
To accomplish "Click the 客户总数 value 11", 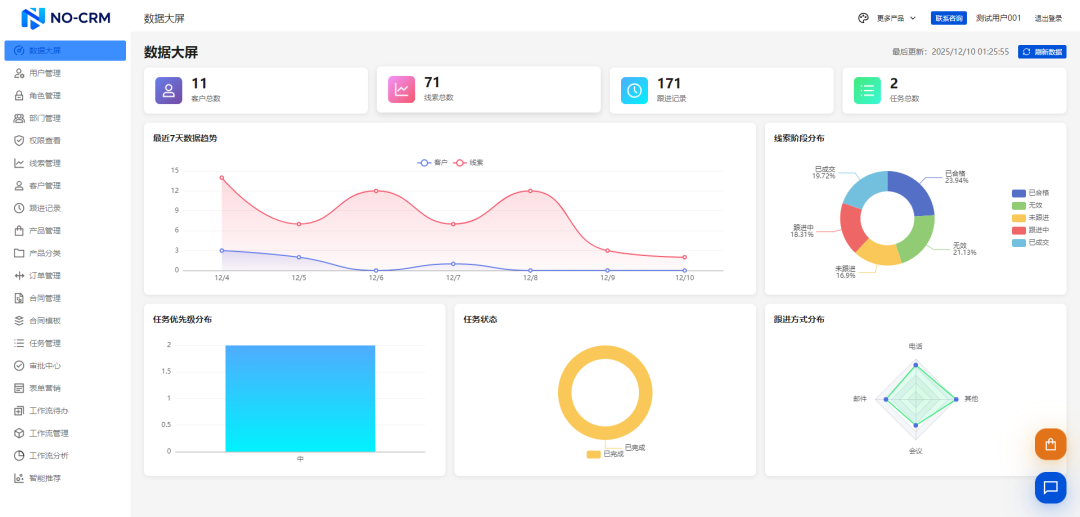I will click(199, 83).
